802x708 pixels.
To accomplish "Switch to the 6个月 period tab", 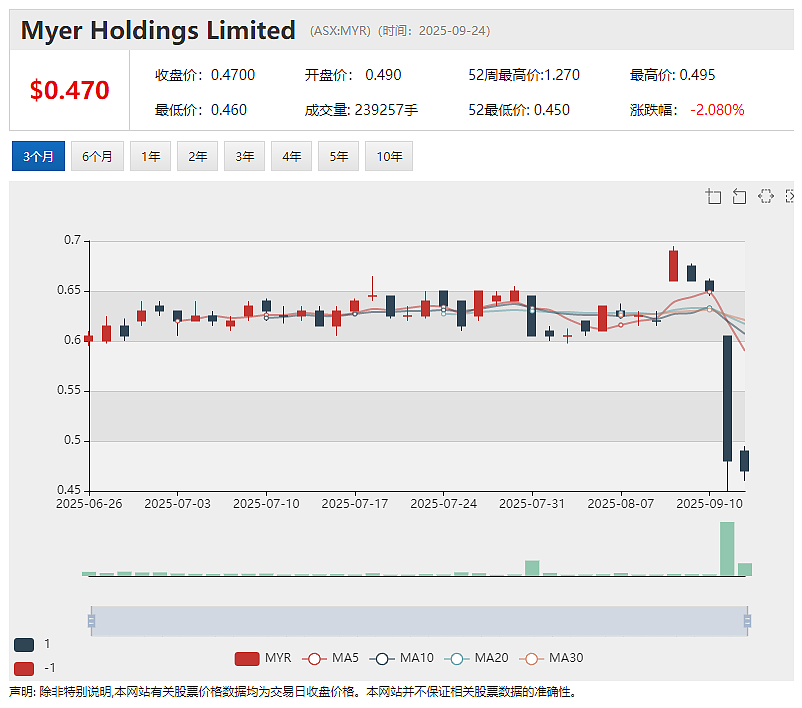I will [97, 156].
